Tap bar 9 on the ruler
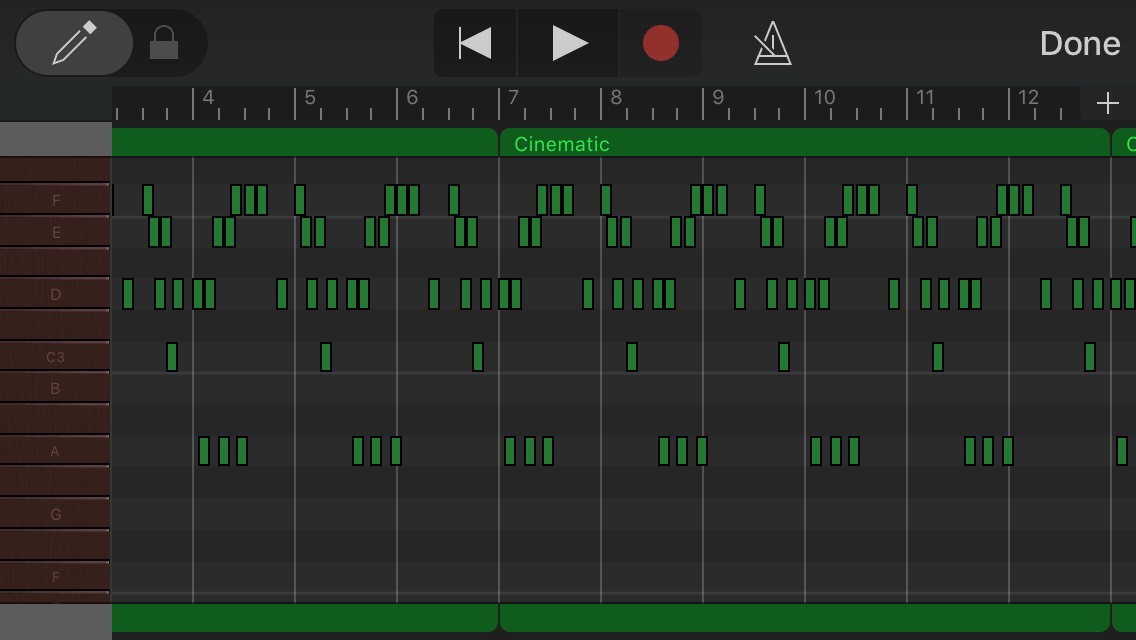The width and height of the screenshot is (1136, 640). 717,98
